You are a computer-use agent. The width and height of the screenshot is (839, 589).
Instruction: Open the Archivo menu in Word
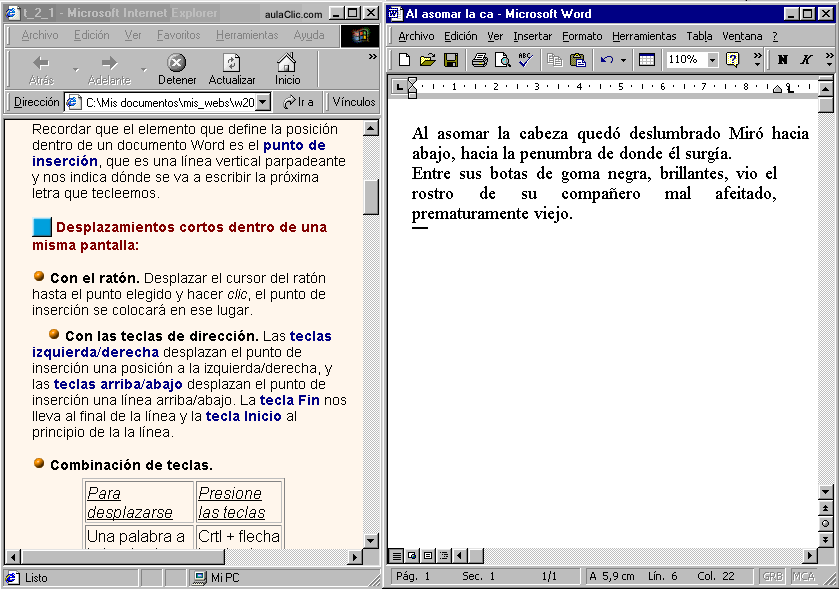[x=416, y=36]
